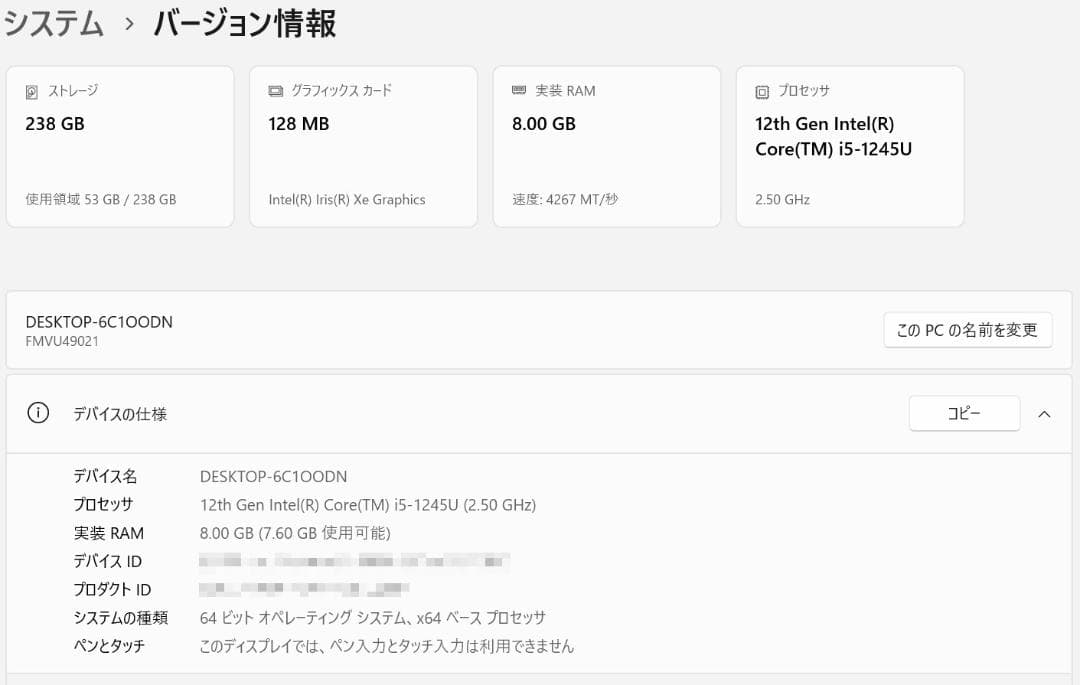Screen dimensions: 1080x685
Task: Click the グラフィックス カード icon
Action: point(274,90)
